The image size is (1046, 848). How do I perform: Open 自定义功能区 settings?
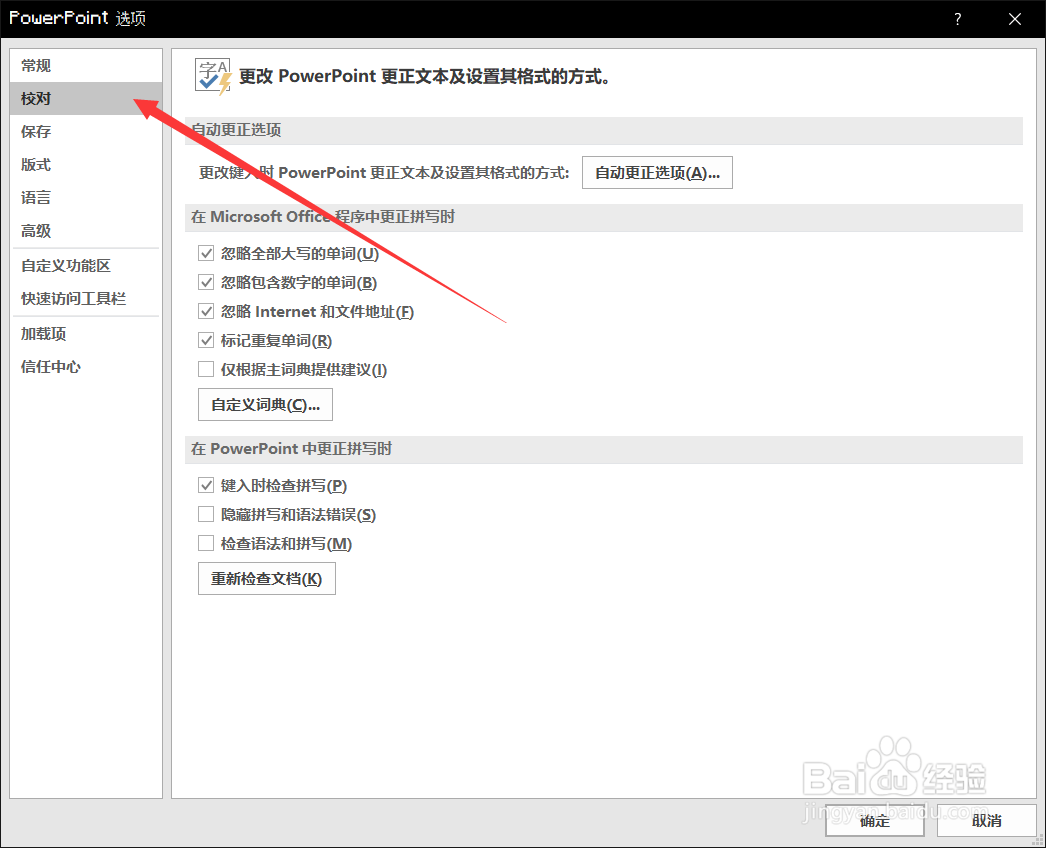(x=86, y=266)
